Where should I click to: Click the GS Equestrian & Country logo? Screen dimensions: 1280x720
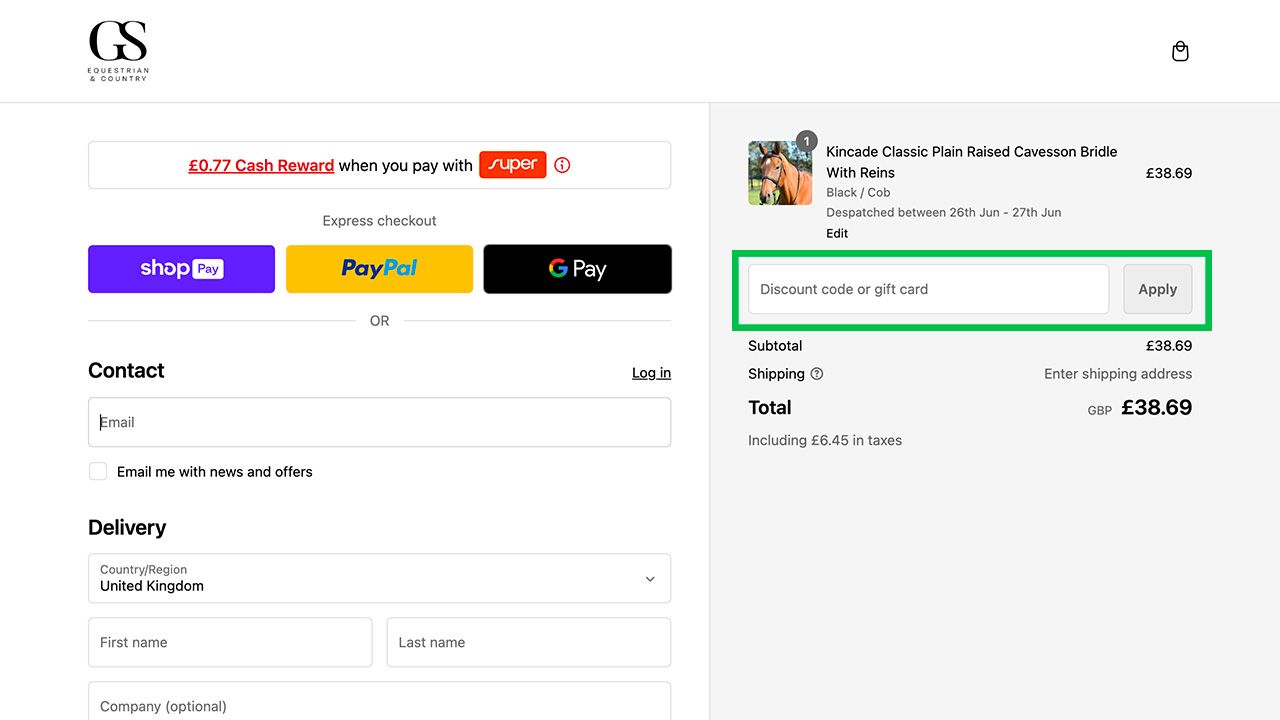click(118, 51)
